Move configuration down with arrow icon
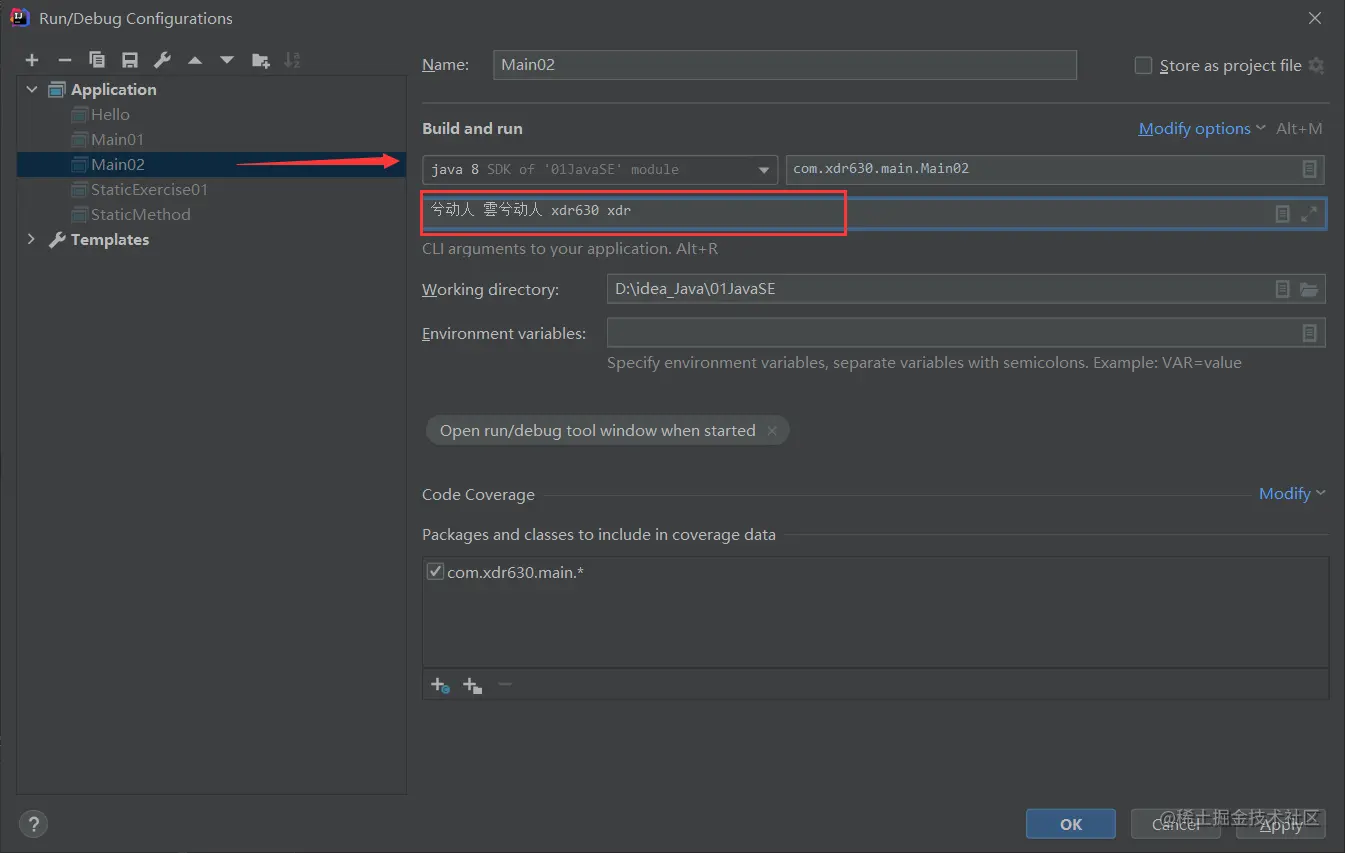Image resolution: width=1345 pixels, height=853 pixels. tap(227, 60)
